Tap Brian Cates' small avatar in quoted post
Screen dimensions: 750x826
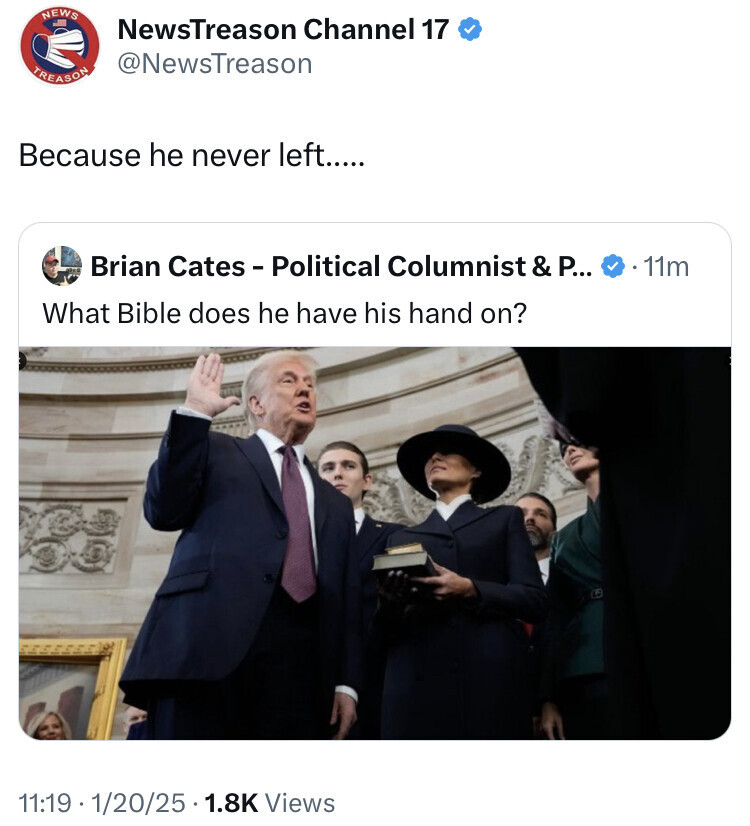62,266
